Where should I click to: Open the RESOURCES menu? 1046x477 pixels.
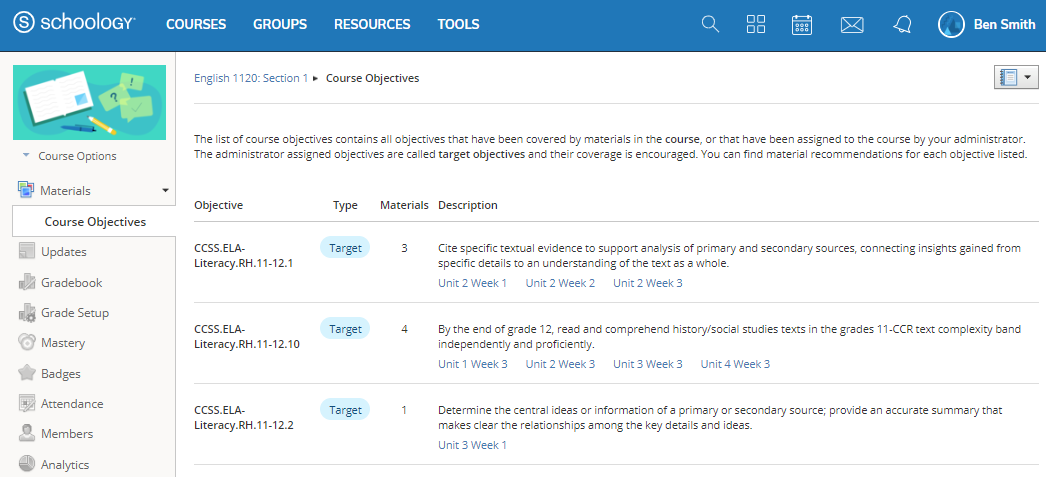pyautogui.click(x=372, y=24)
